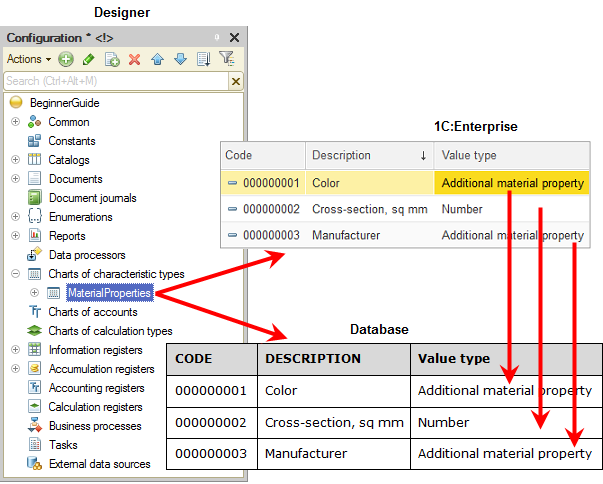Click the filter by subsystems icon
The image size is (603, 484).
[x=227, y=59]
